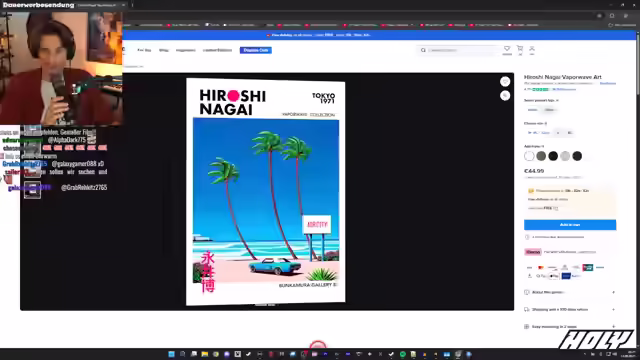Image resolution: width=640 pixels, height=360 pixels.
Task: Open the shopping cart icon
Action: tap(520, 49)
